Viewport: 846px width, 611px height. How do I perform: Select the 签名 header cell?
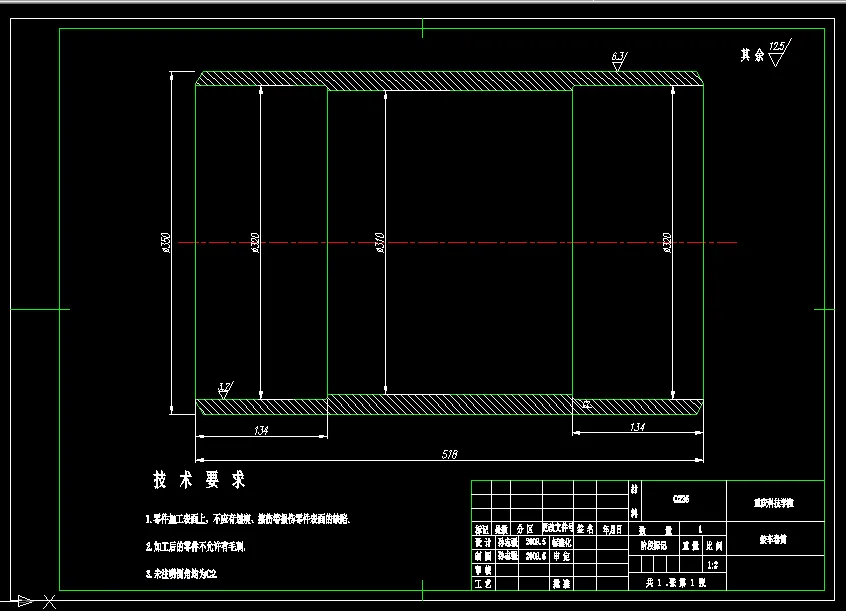tap(585, 529)
